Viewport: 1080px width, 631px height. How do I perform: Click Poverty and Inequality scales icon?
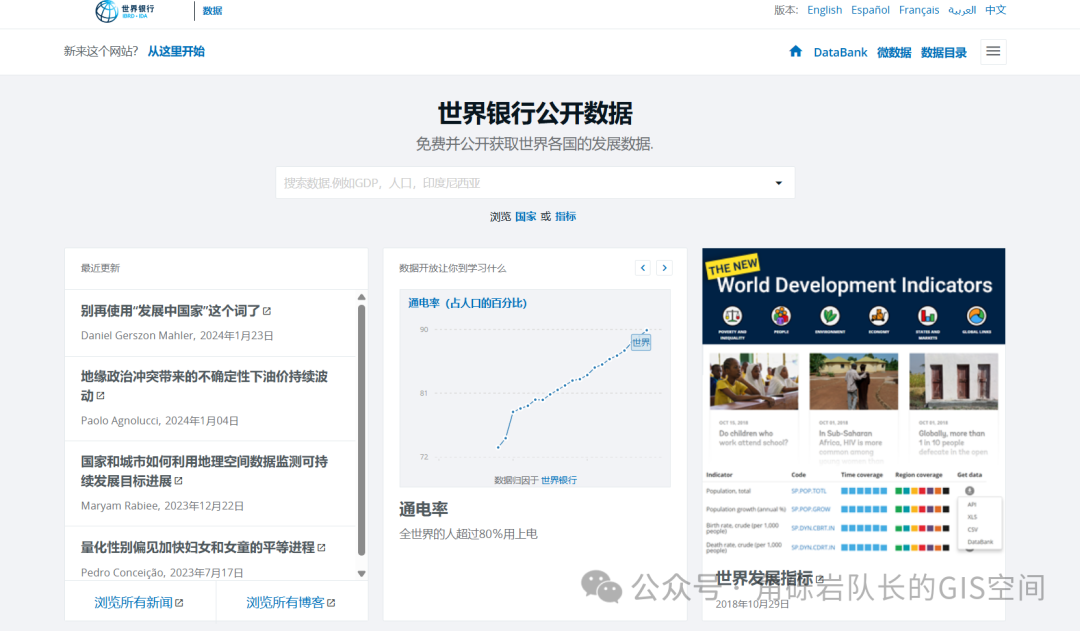coord(732,316)
